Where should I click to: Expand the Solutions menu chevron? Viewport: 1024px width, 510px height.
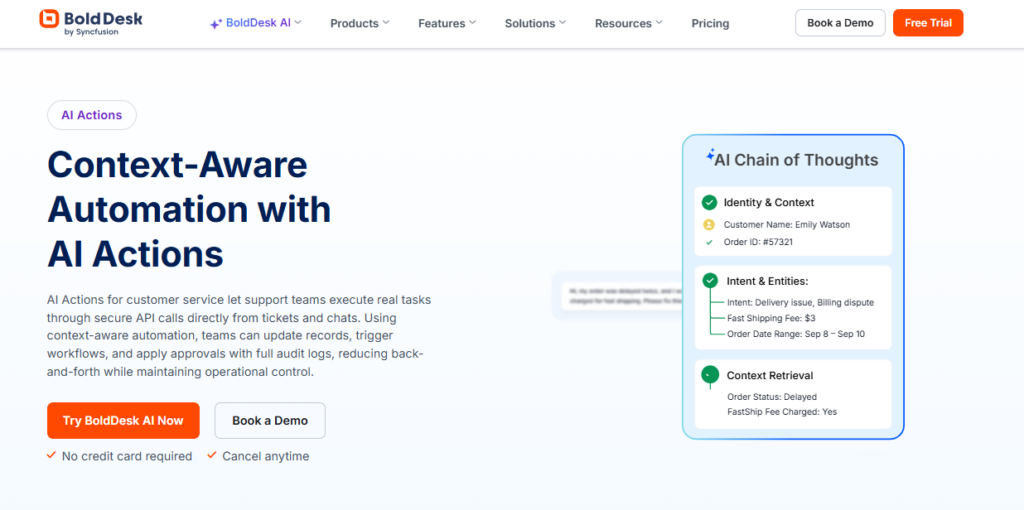563,23
